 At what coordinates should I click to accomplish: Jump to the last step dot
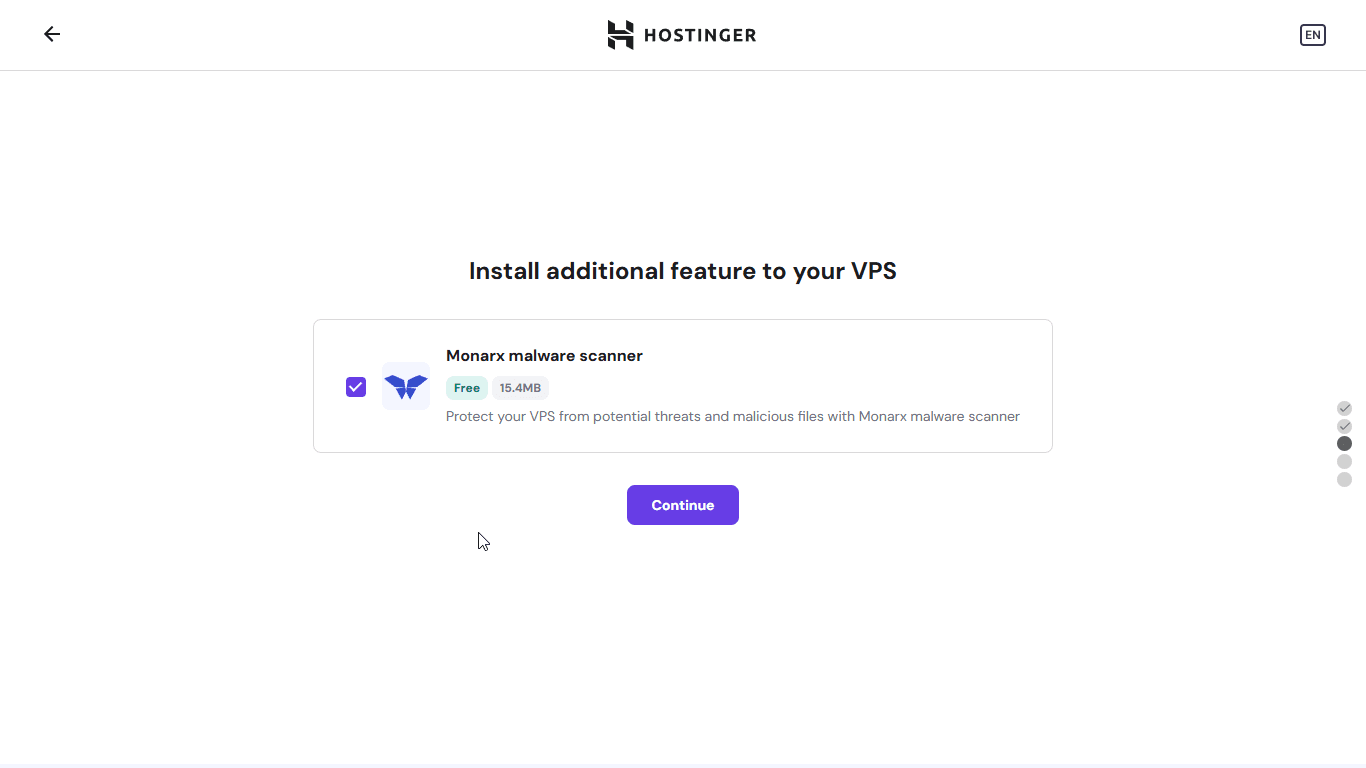click(x=1344, y=479)
